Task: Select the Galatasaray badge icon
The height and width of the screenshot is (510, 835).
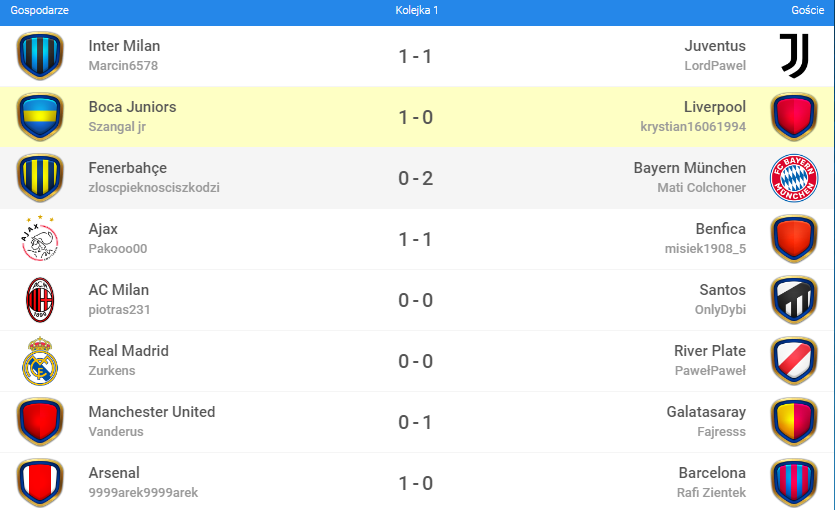Action: 794,421
